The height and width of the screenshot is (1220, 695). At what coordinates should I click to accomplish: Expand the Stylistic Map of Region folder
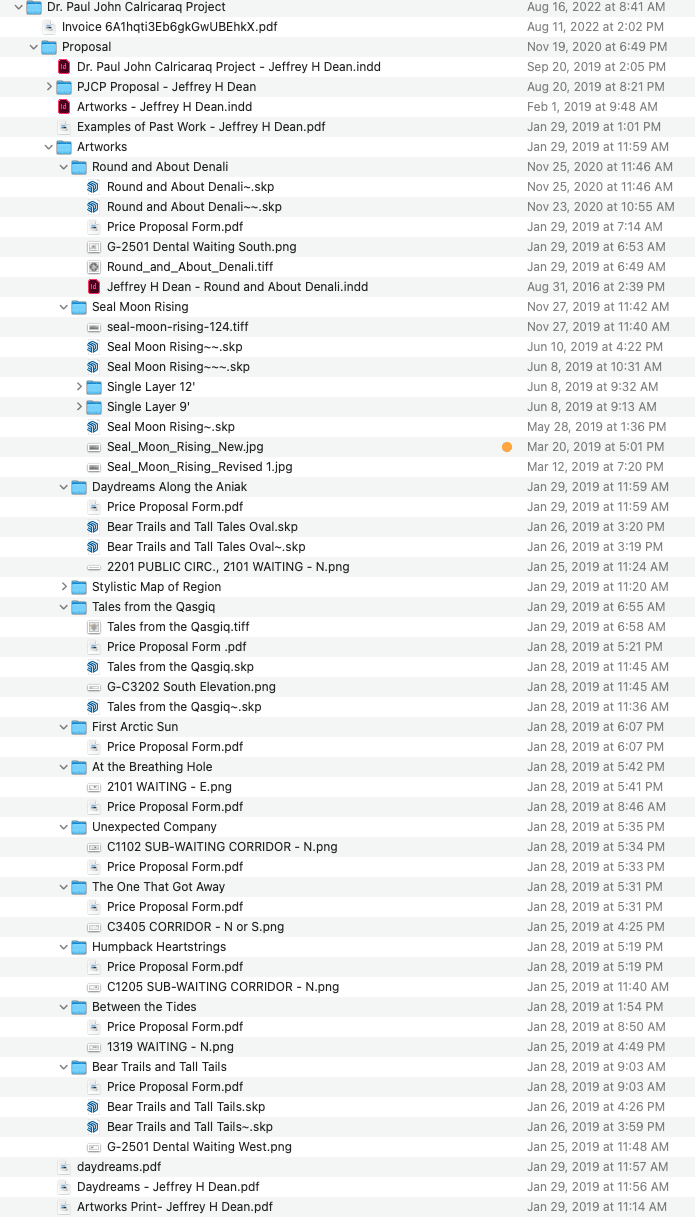64,587
